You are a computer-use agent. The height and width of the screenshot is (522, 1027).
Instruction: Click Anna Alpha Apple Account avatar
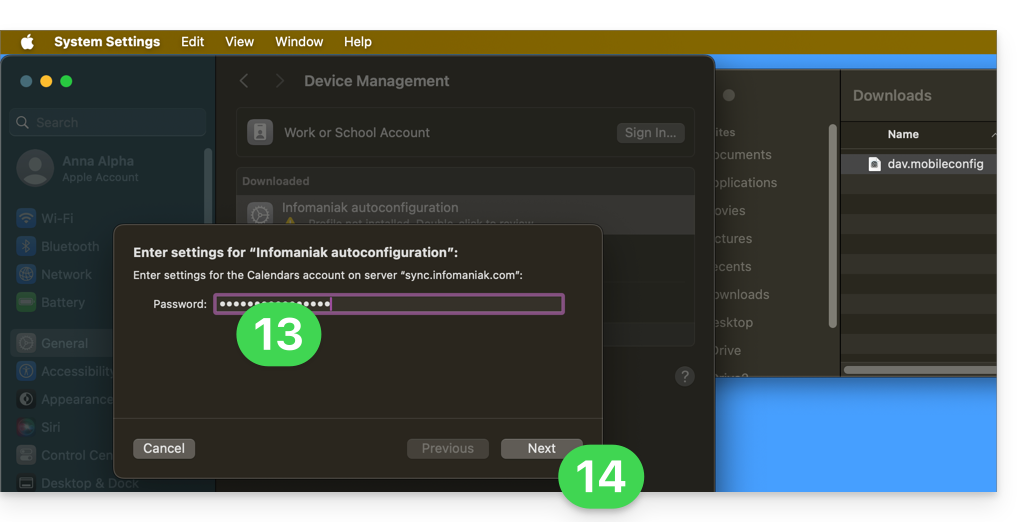click(x=35, y=168)
